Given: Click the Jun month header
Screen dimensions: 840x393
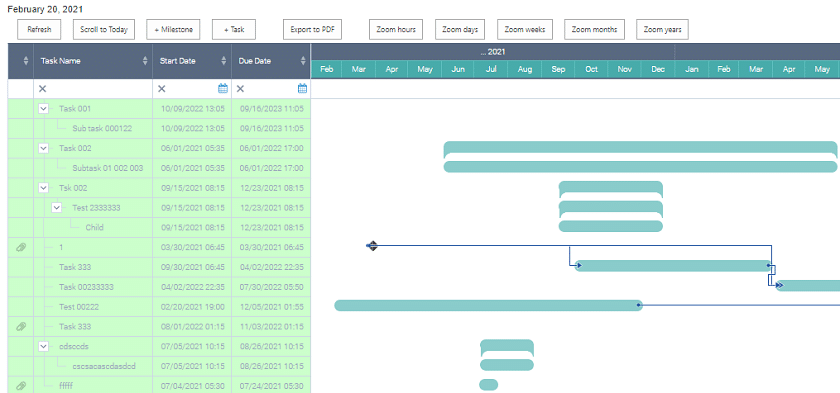Looking at the screenshot, I should tap(458, 70).
